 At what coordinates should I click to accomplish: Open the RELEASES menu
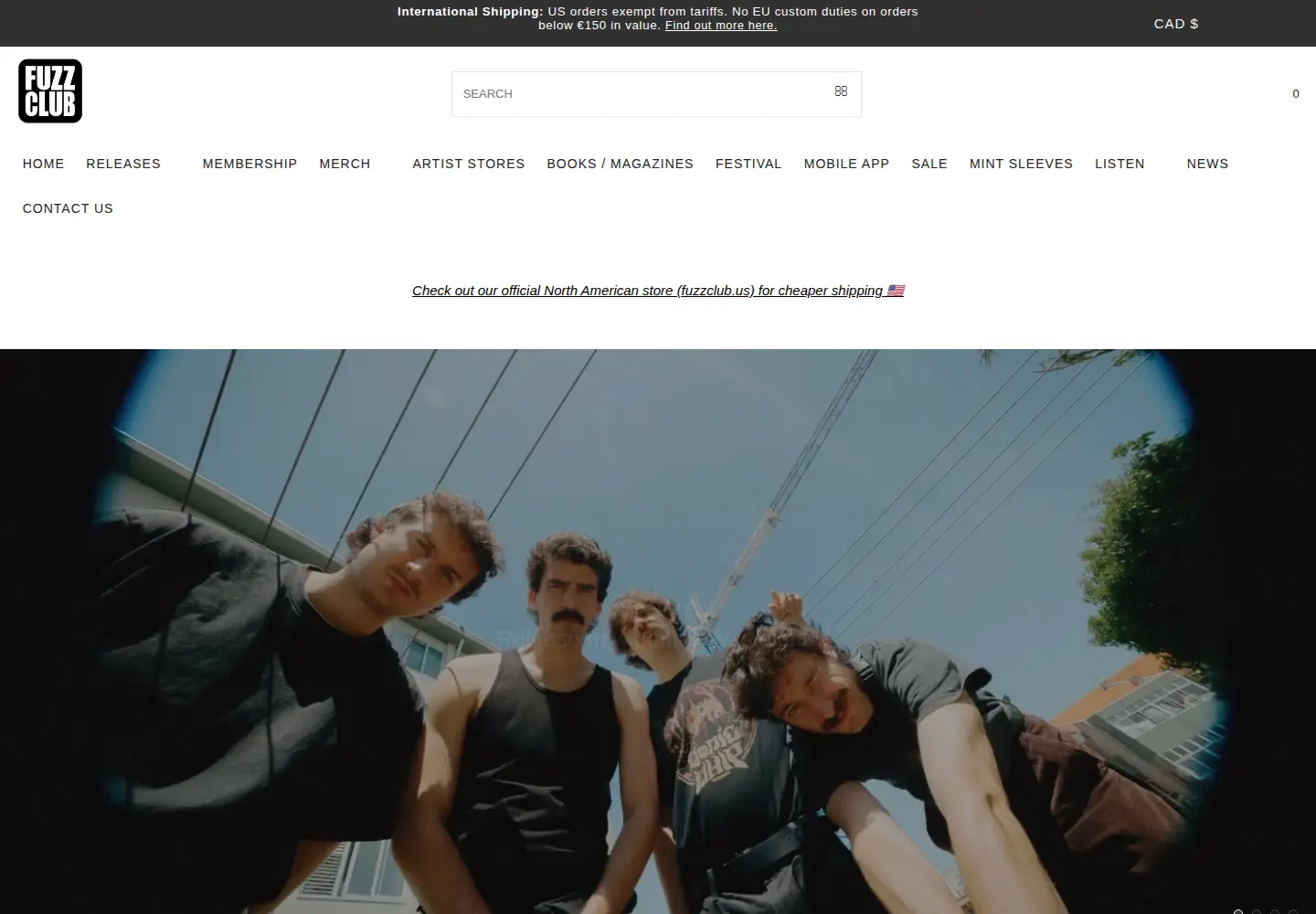[123, 164]
